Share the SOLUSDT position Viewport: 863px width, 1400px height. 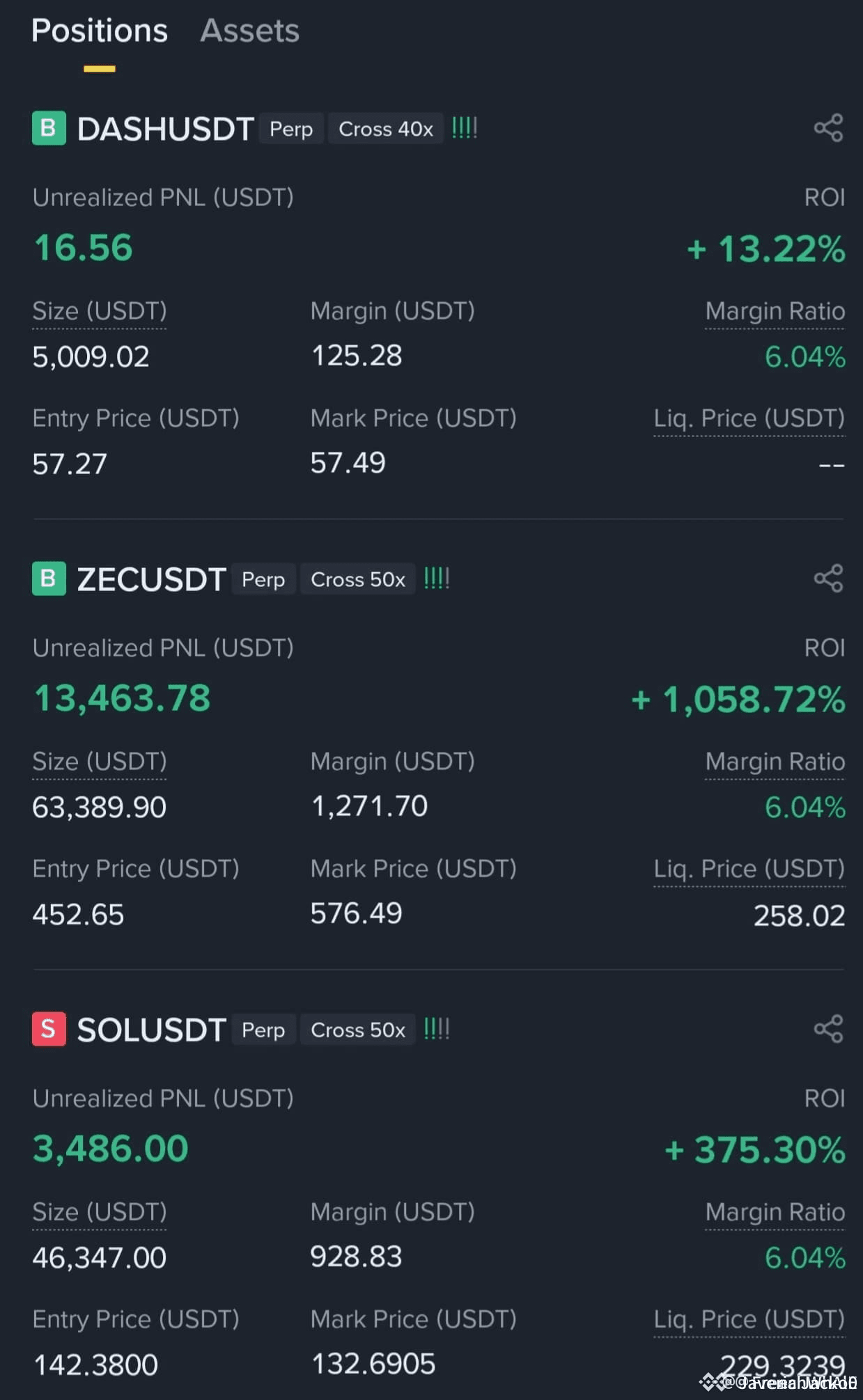coord(828,1029)
